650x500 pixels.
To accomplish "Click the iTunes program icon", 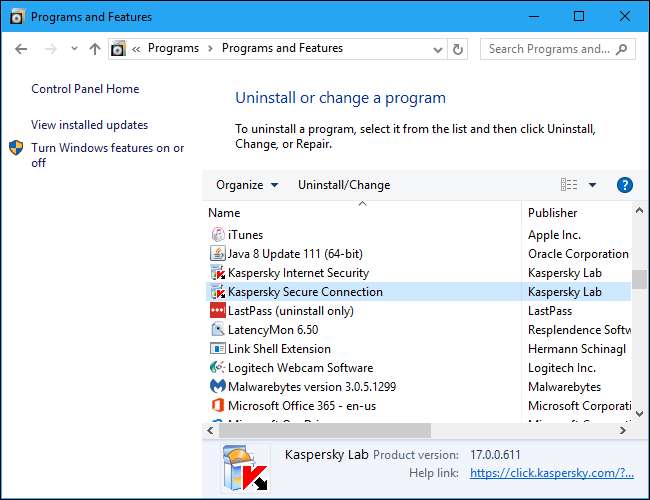I will tap(218, 235).
